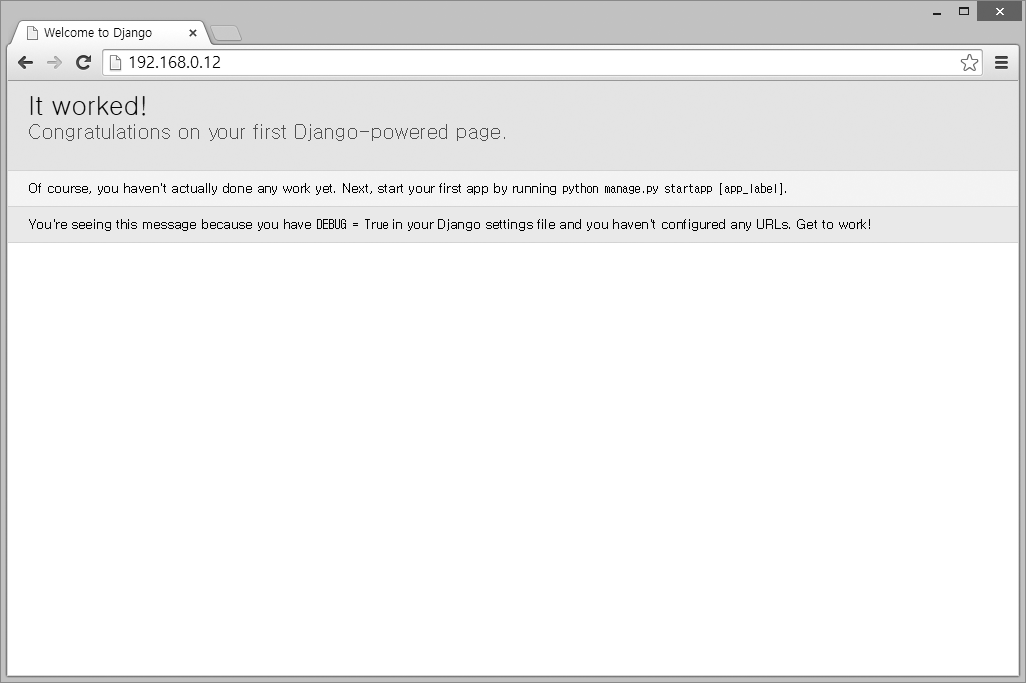The image size is (1026, 683).
Task: Click the DEBUG = True code text
Action: 352,225
